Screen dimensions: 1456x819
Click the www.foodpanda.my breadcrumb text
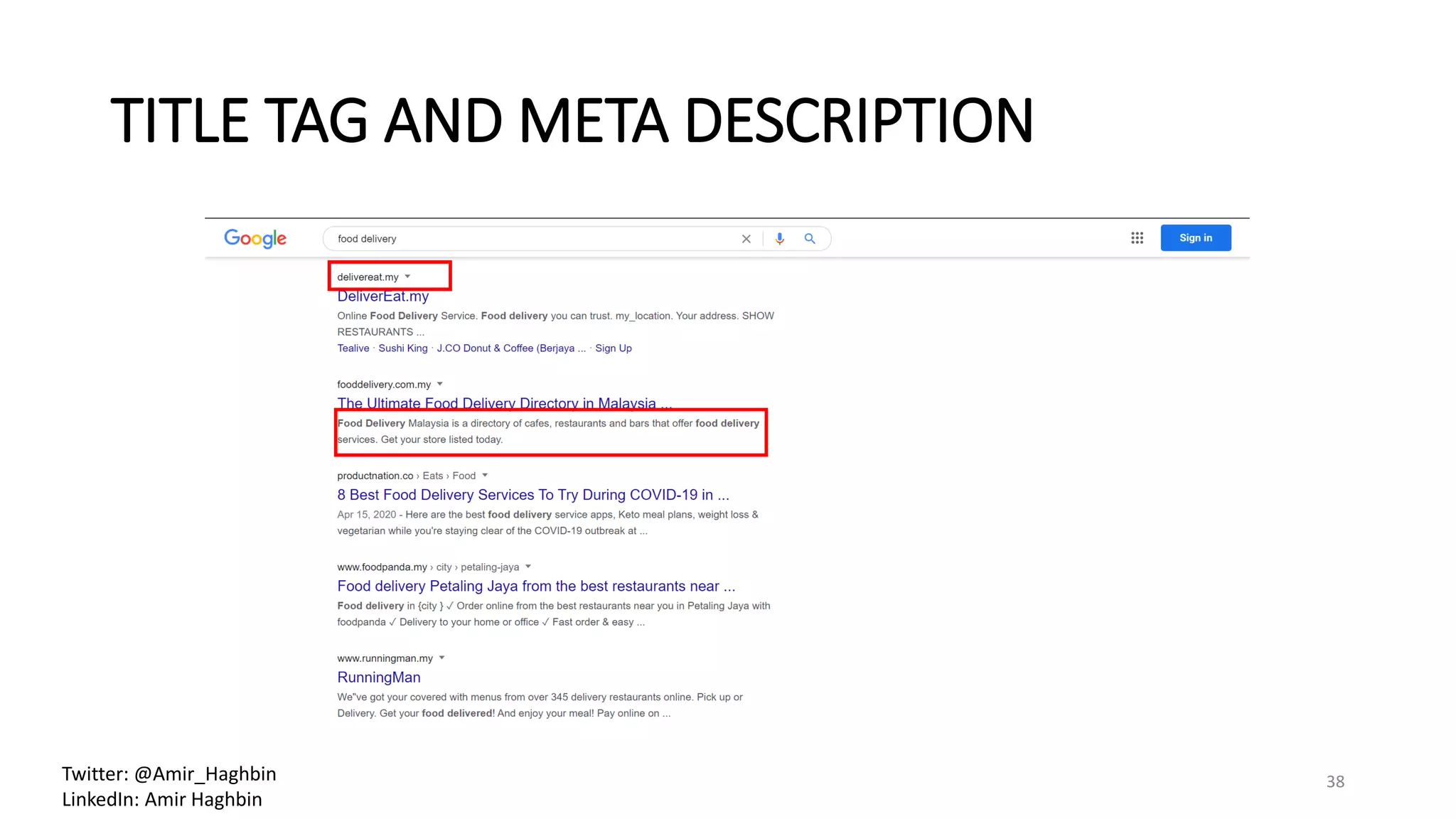[428, 567]
